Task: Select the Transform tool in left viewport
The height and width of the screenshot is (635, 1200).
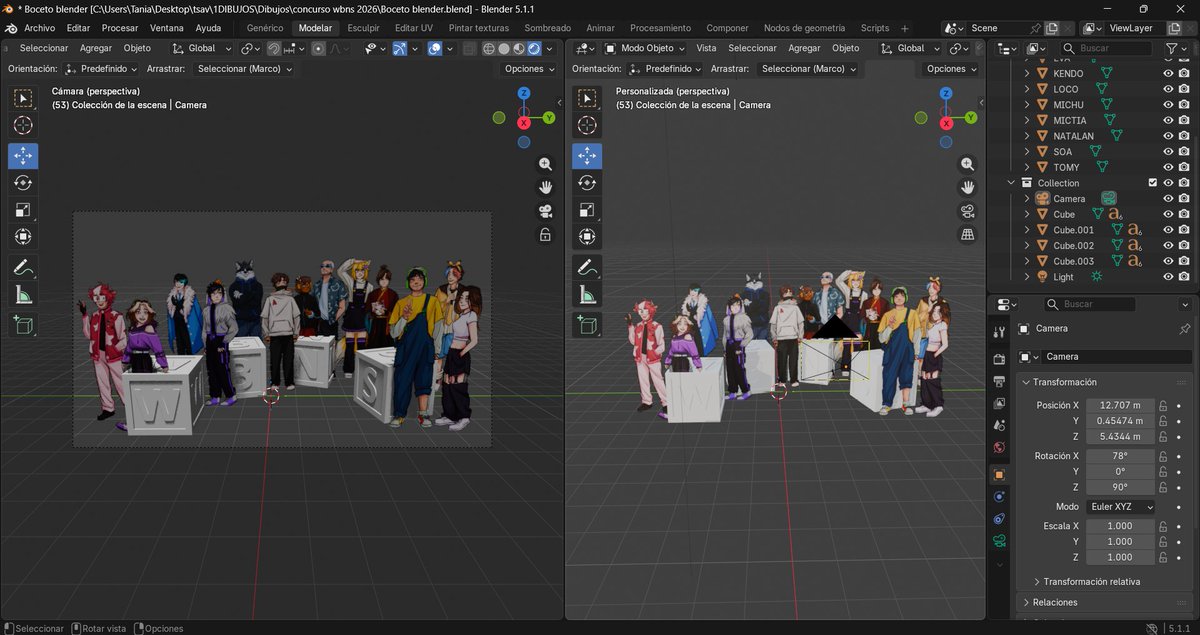Action: point(23,237)
